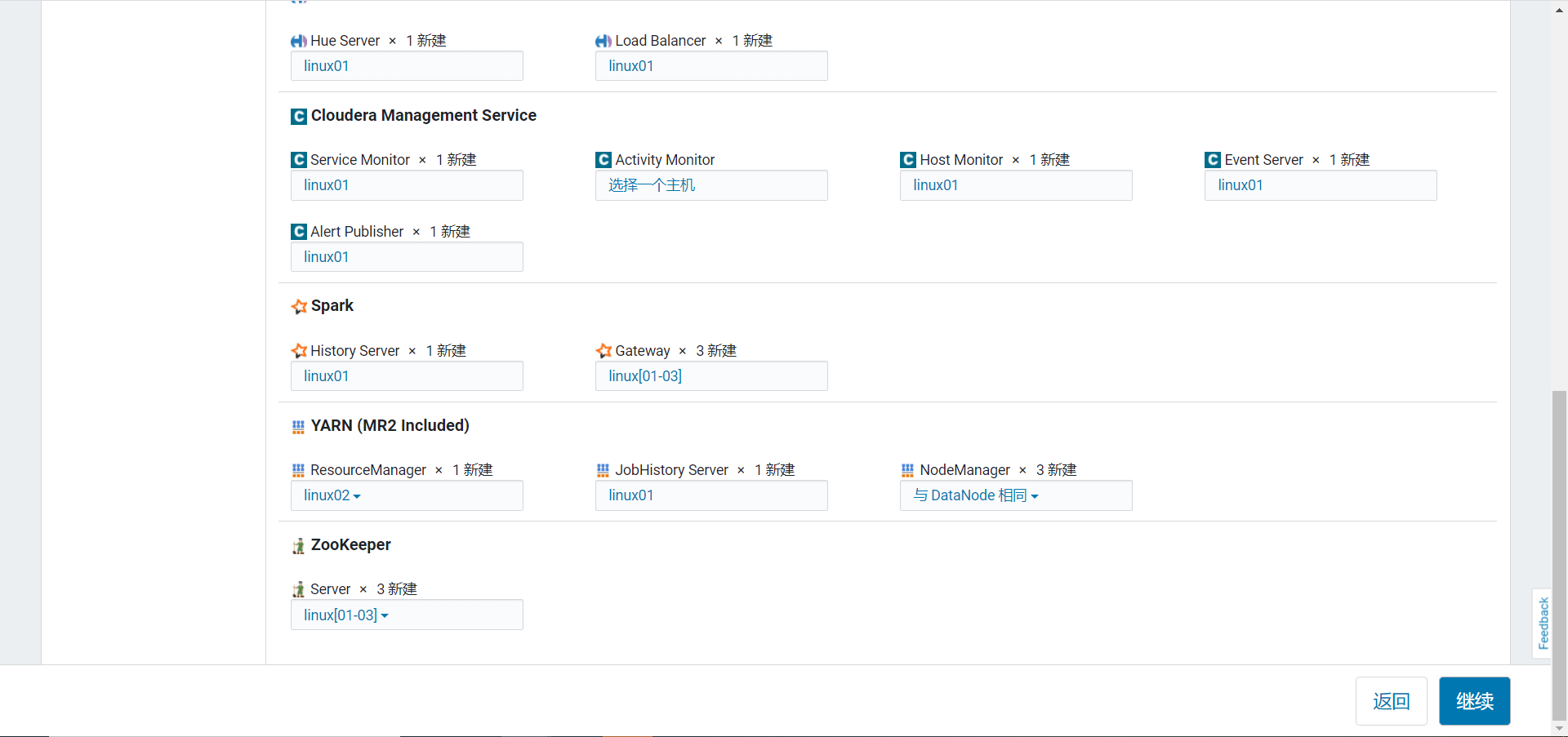Image resolution: width=1568 pixels, height=737 pixels.
Task: Click the YARN ResourceManager grid icon
Action: [x=298, y=470]
